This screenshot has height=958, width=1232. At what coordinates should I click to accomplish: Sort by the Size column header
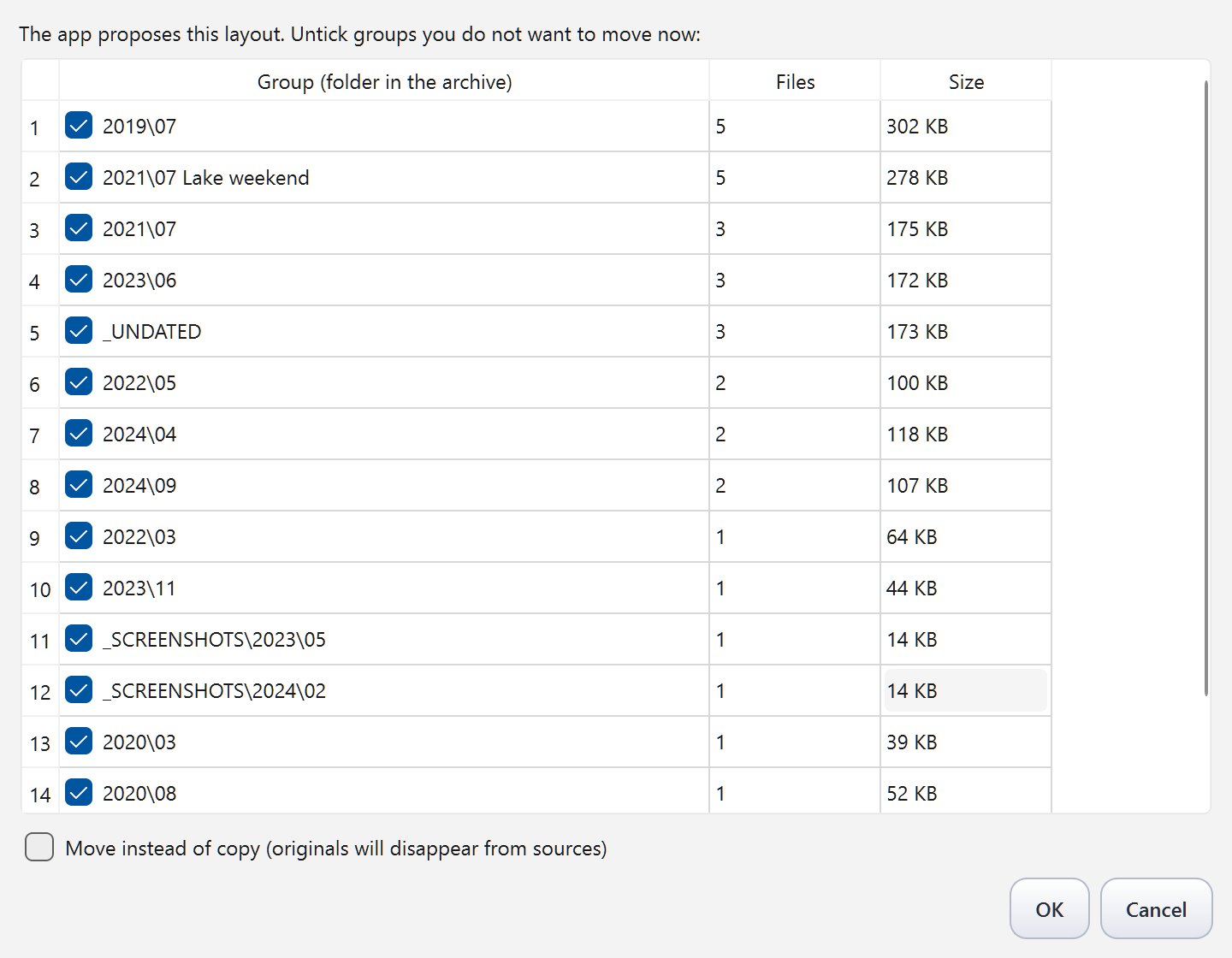966,81
